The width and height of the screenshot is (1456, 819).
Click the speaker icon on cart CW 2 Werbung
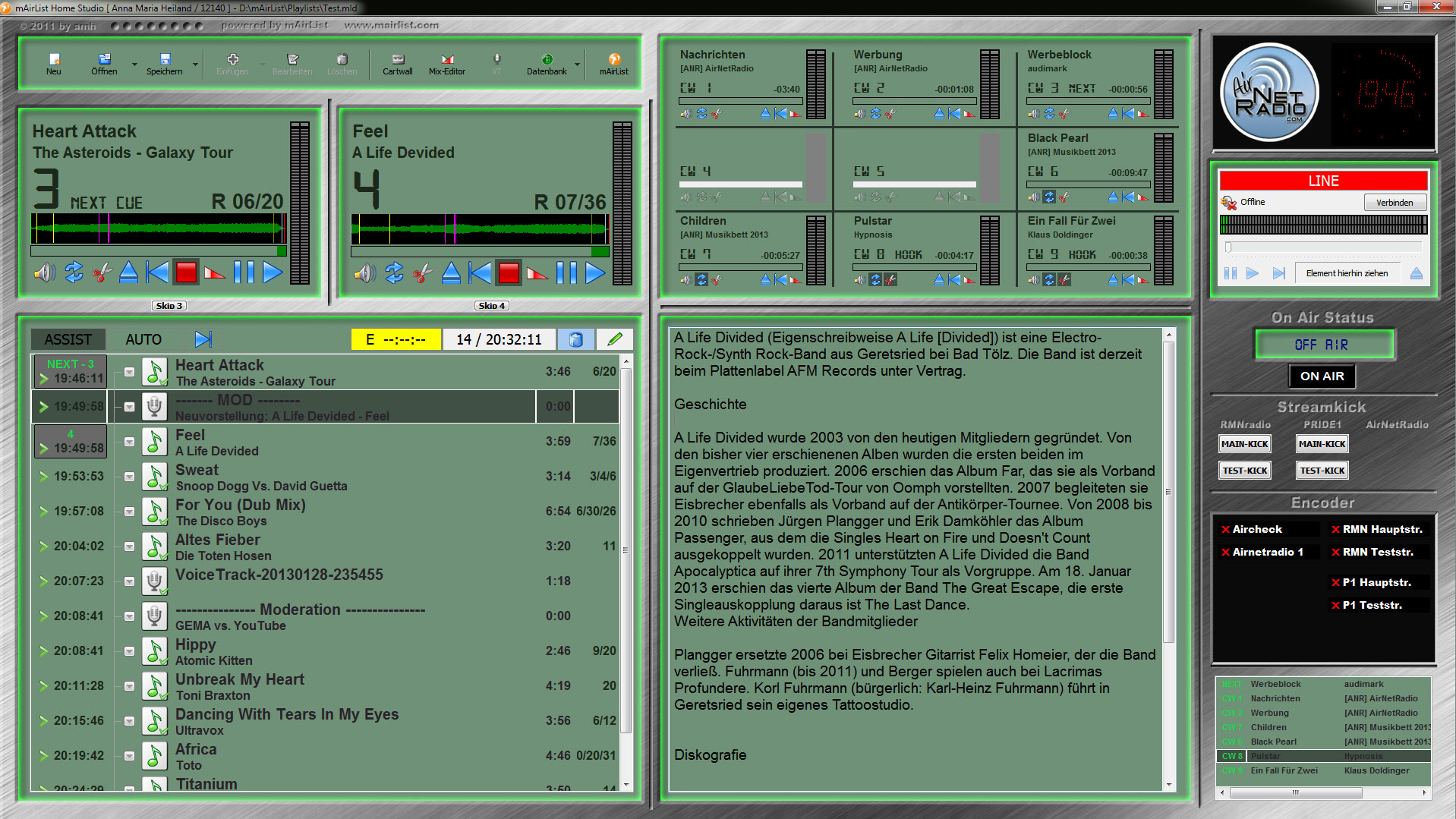pos(860,114)
